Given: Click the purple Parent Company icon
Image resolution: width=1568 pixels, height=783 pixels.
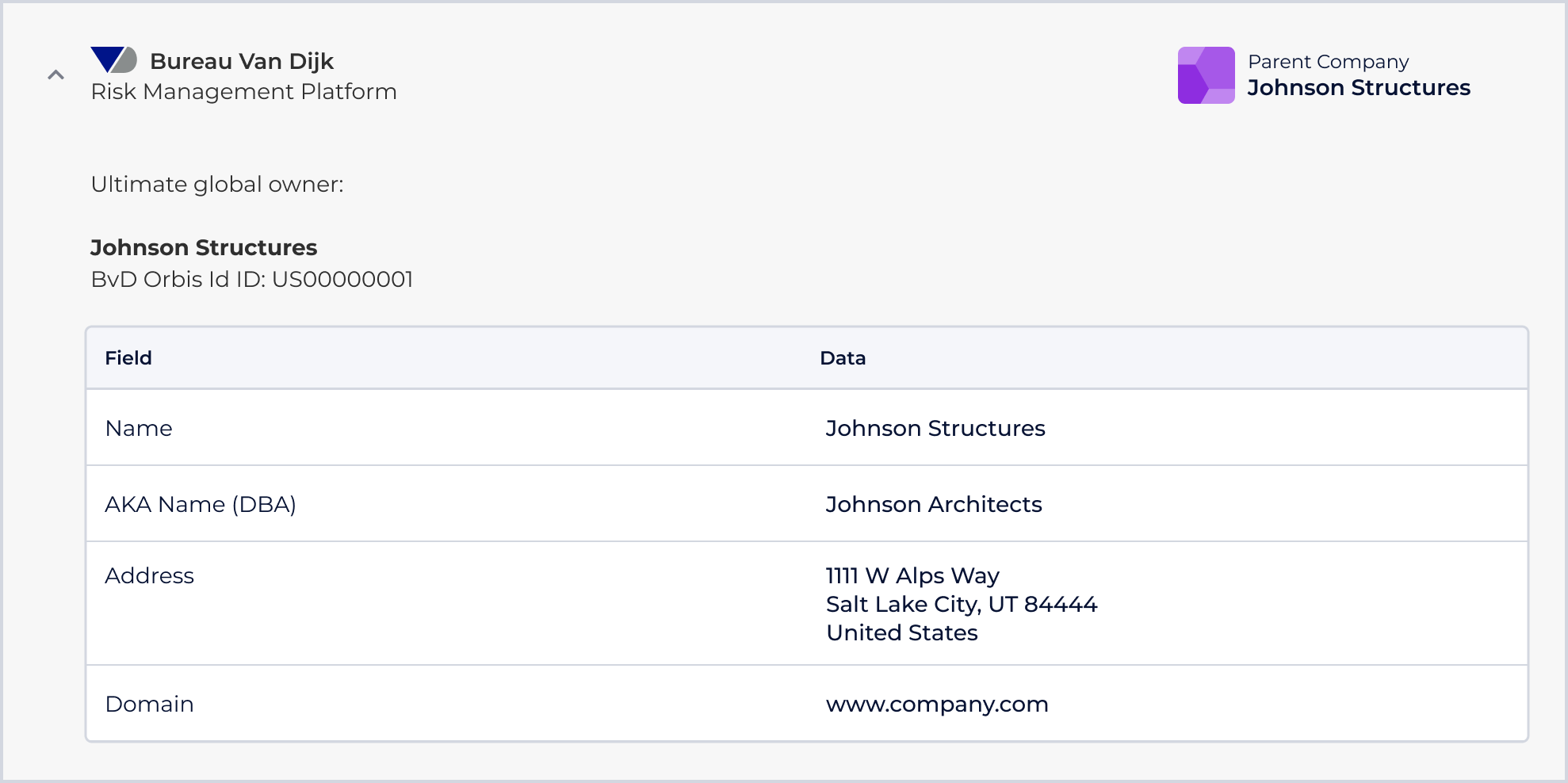Looking at the screenshot, I should [x=1206, y=75].
